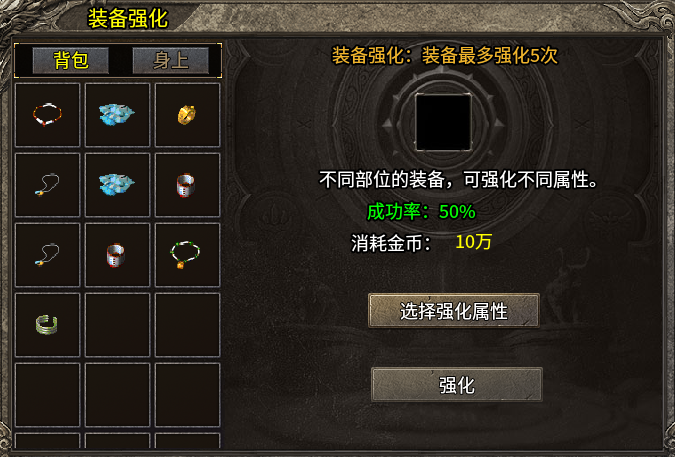The image size is (675, 457).
Task: Click the 装备强化 window title
Action: (128, 19)
